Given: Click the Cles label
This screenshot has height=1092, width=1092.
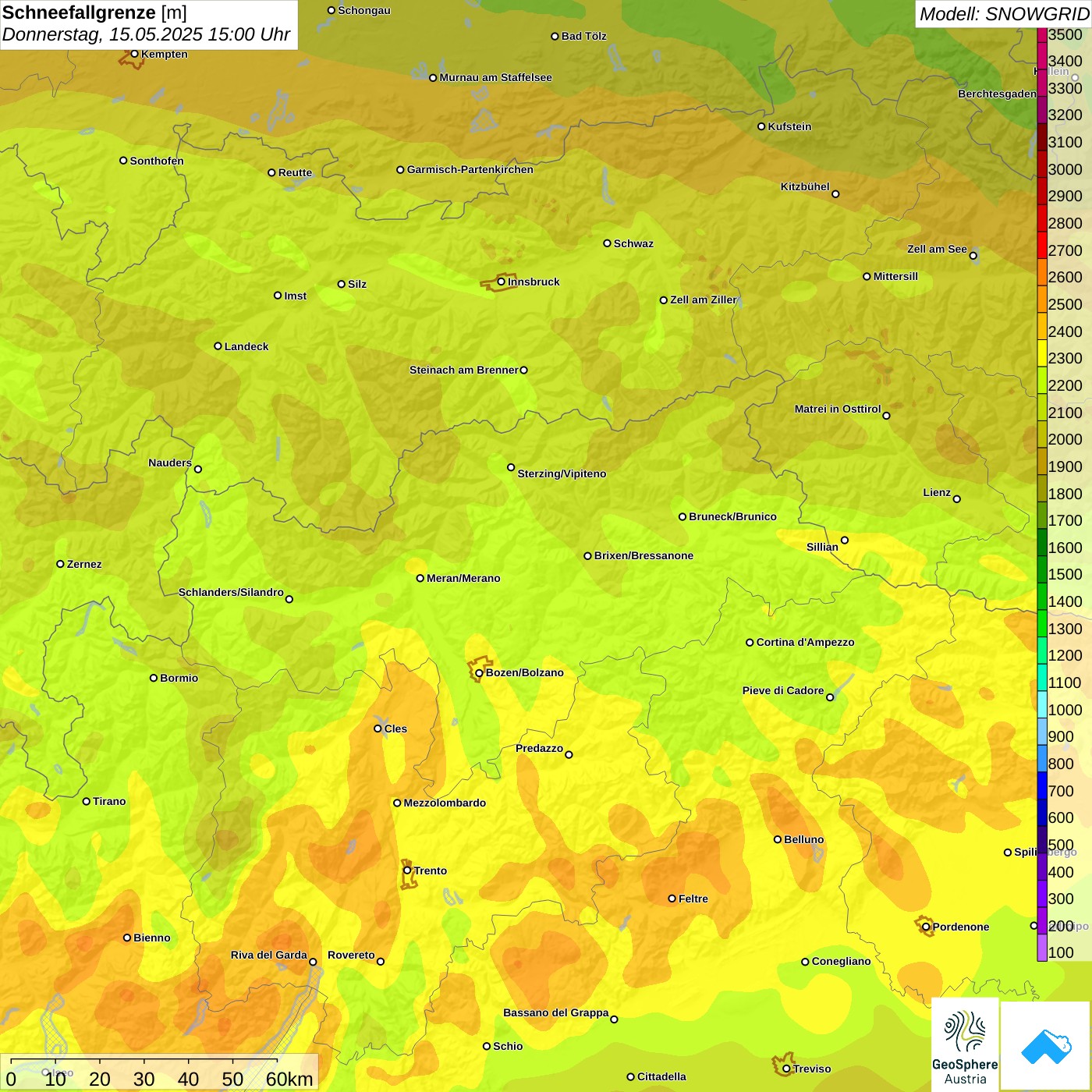Looking at the screenshot, I should (395, 729).
